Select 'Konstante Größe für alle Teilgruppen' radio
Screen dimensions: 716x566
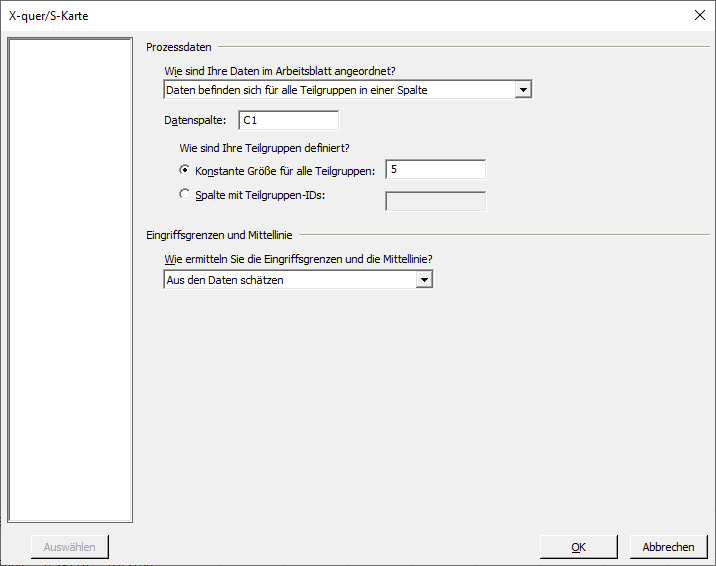coord(184,170)
